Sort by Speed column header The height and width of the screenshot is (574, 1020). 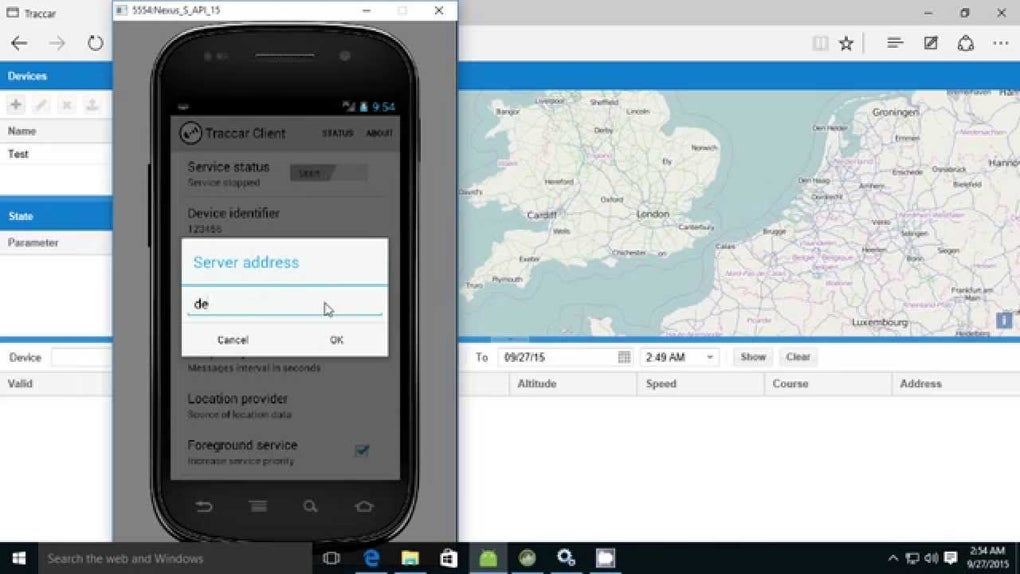701,384
